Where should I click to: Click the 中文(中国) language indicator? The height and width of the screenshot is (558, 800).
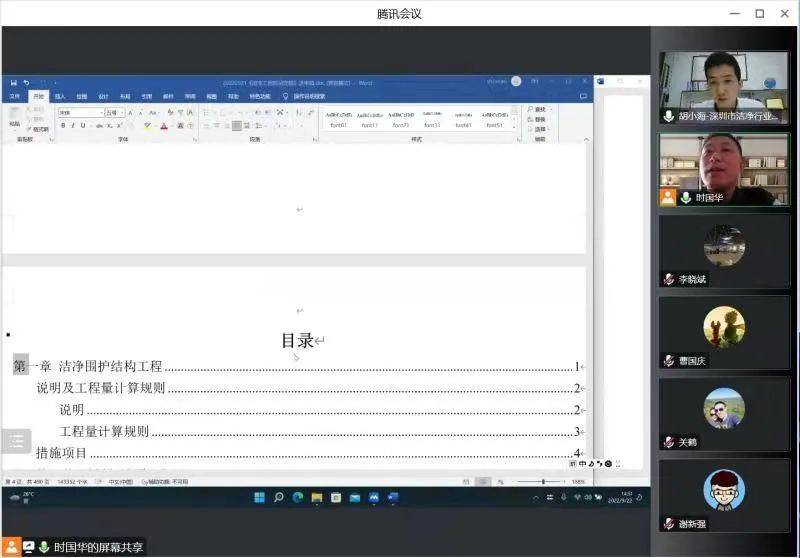(120, 481)
